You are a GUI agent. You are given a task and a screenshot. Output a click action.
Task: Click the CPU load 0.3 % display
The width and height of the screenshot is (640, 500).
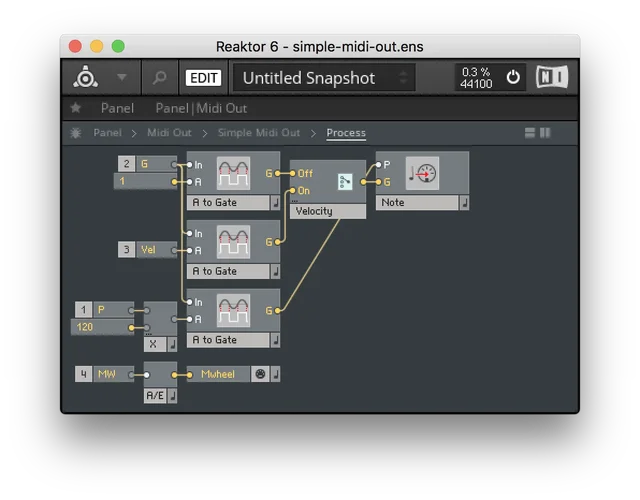pos(476,72)
